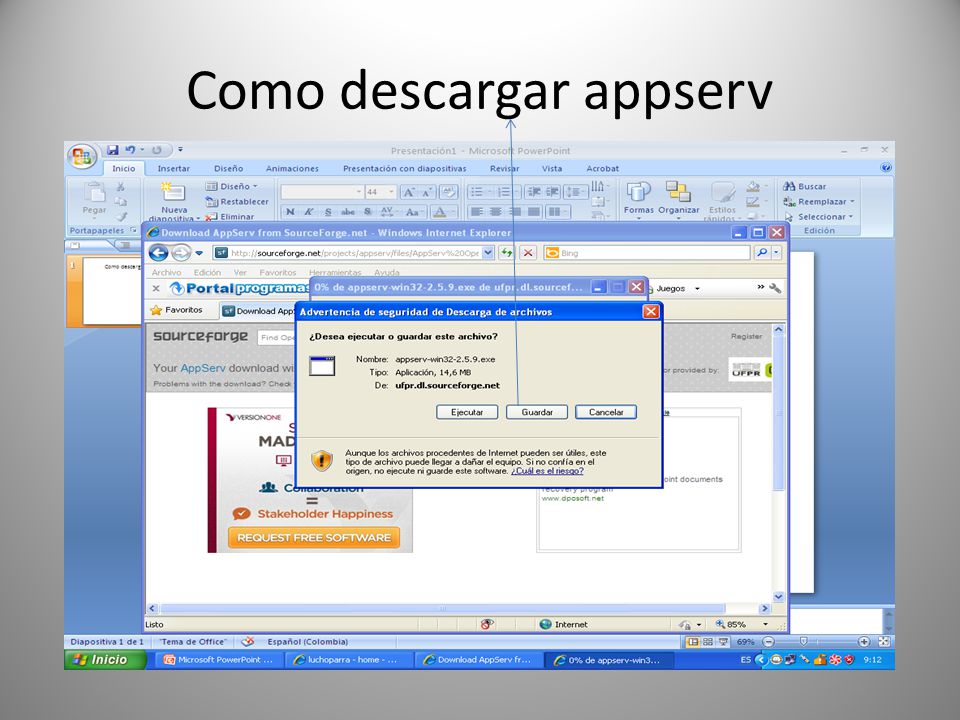Click the AppServ link on SourceForge page

(203, 368)
